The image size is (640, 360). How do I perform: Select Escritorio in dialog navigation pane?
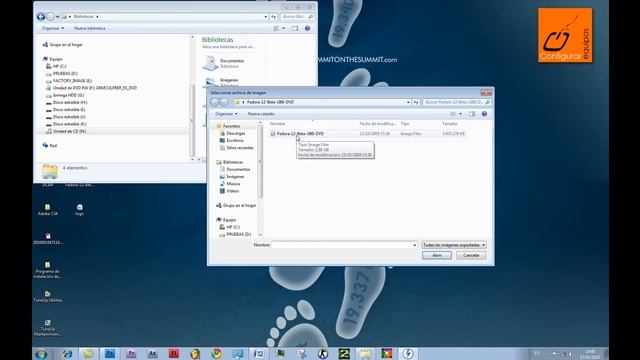pos(235,140)
